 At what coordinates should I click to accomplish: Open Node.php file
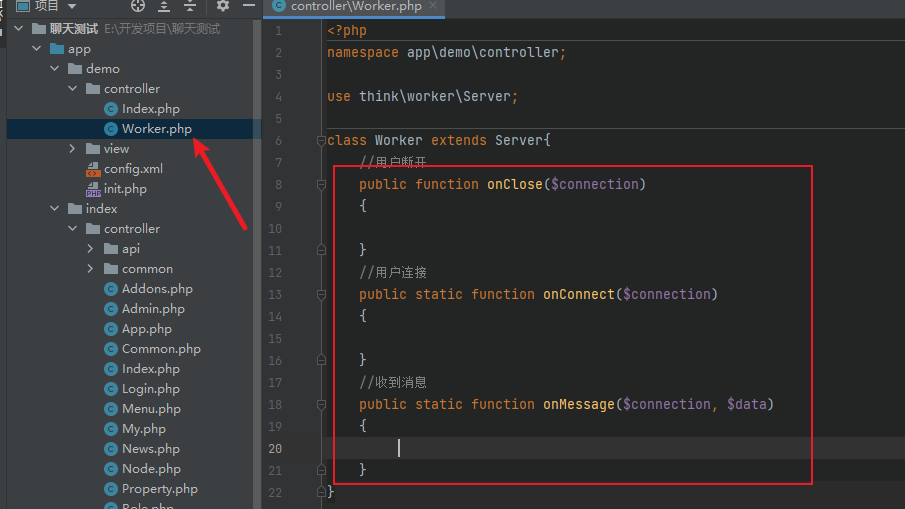(x=151, y=469)
